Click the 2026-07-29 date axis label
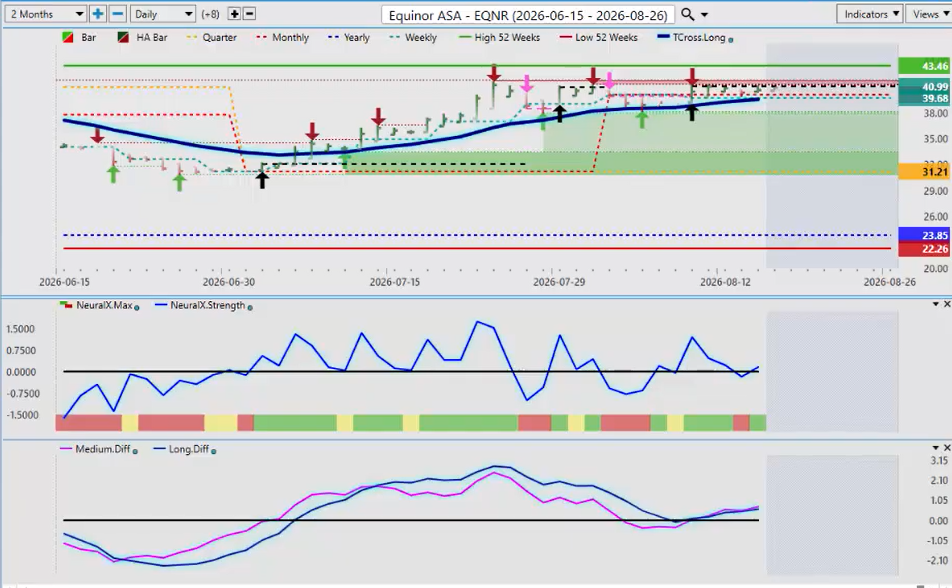952x588 pixels. pyautogui.click(x=559, y=282)
